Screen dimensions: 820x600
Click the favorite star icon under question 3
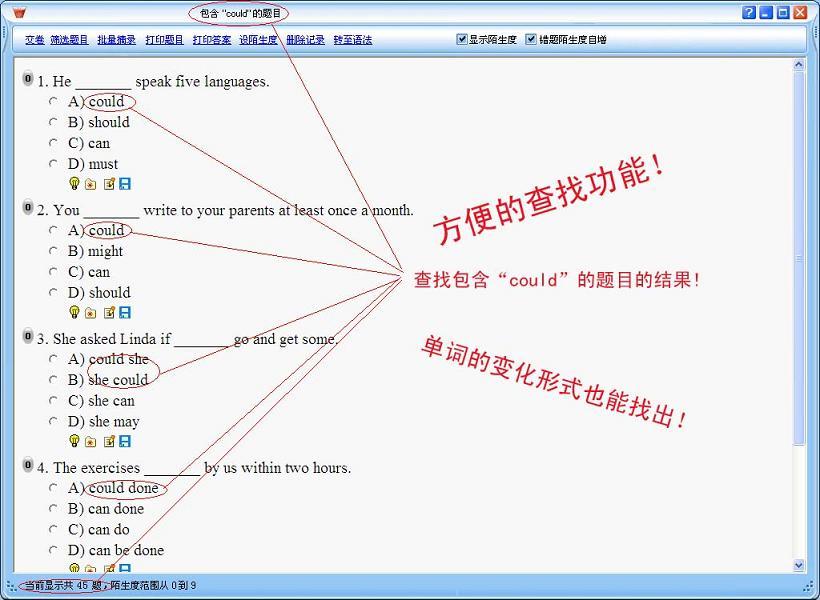91,441
